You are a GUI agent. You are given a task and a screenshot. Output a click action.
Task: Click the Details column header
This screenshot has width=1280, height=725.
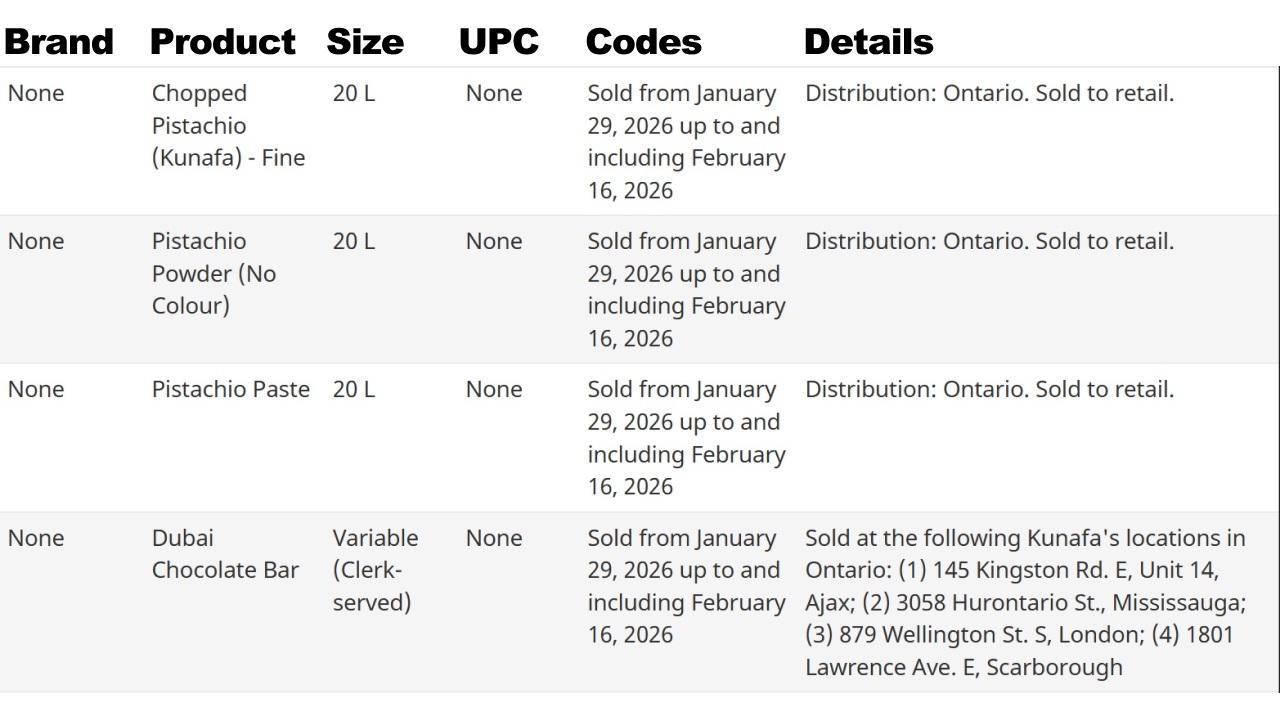tap(868, 42)
